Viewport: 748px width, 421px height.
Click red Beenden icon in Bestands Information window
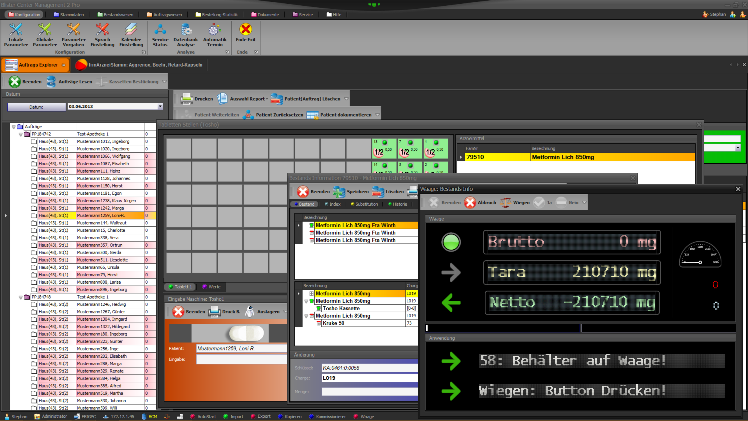pos(303,192)
